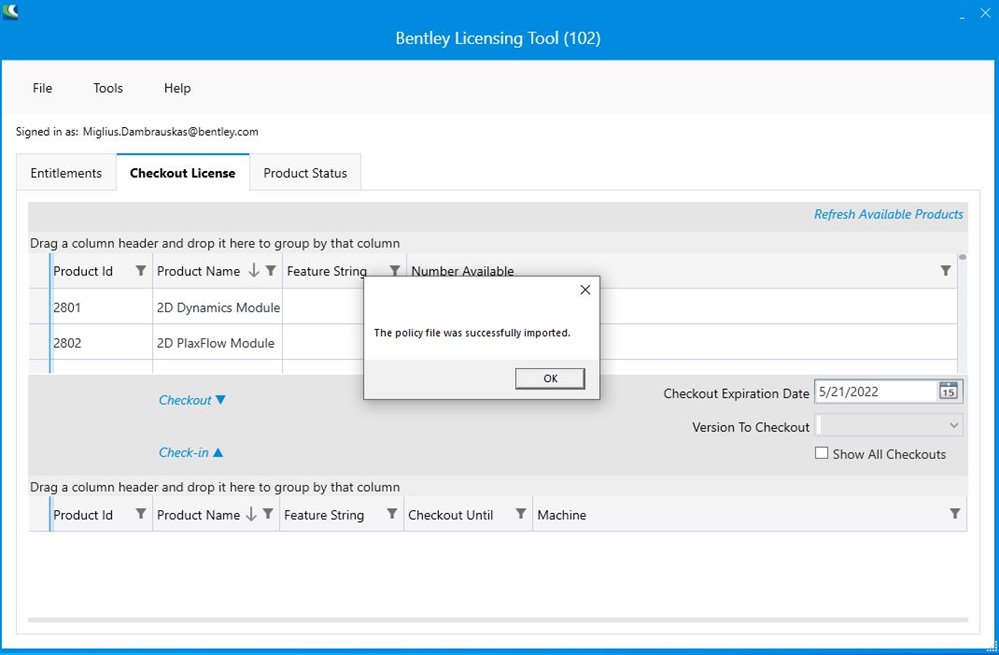Toggle sort arrow on lower Product Name

click(x=251, y=514)
